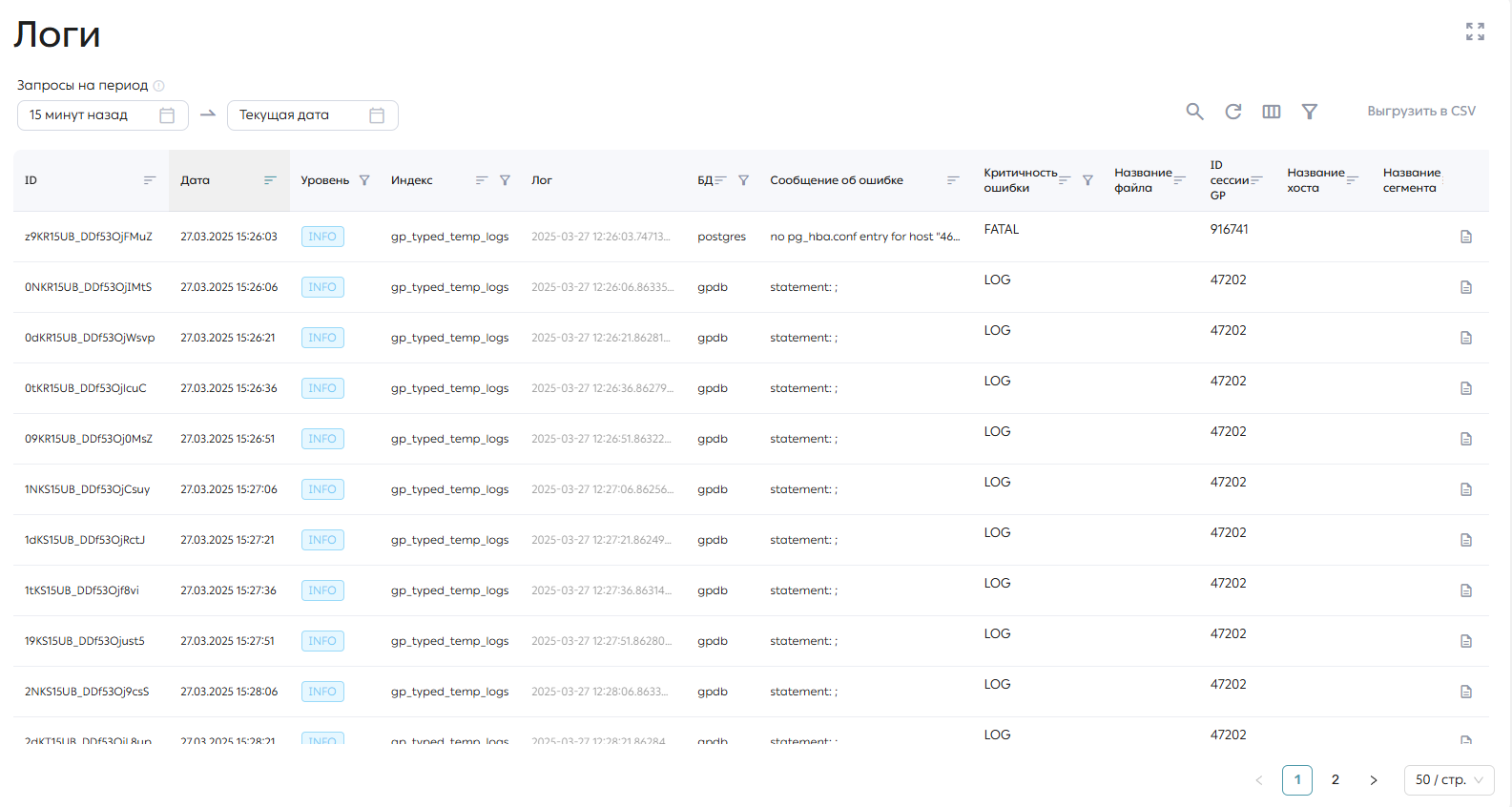
Task: Filter the Индекс column with funnel icon
Action: click(x=505, y=180)
